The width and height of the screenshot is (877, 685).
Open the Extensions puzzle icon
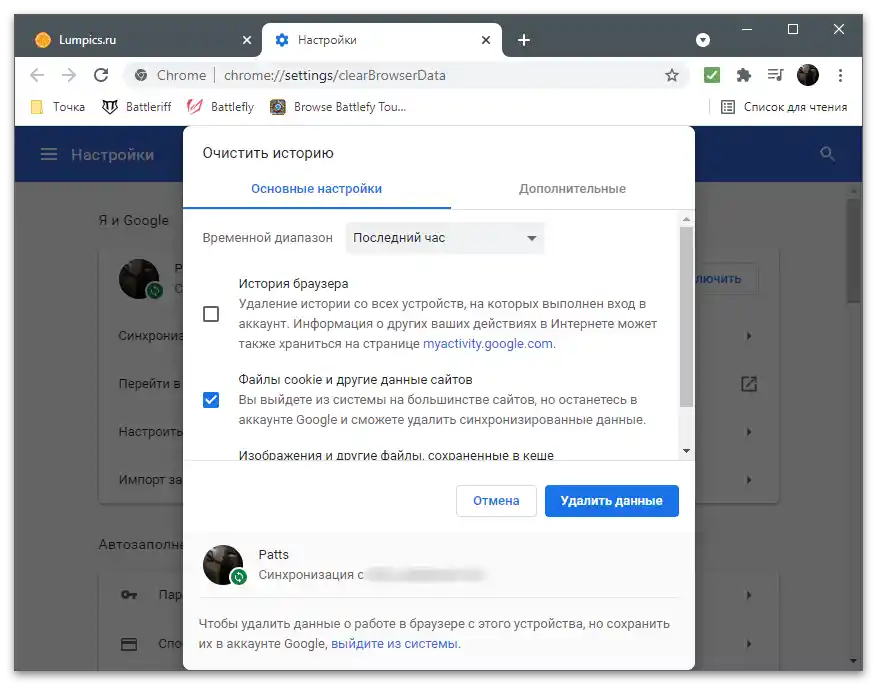coord(743,75)
